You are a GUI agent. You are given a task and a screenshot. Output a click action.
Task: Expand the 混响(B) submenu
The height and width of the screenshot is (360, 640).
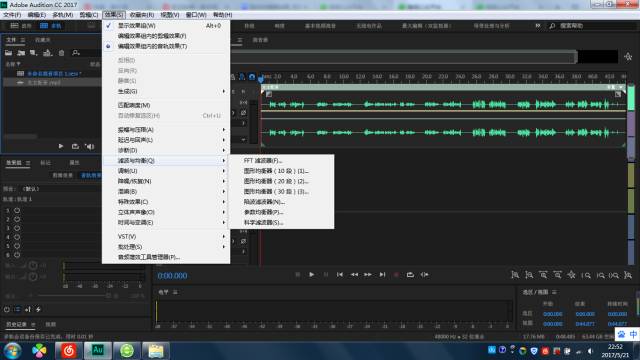(166, 191)
